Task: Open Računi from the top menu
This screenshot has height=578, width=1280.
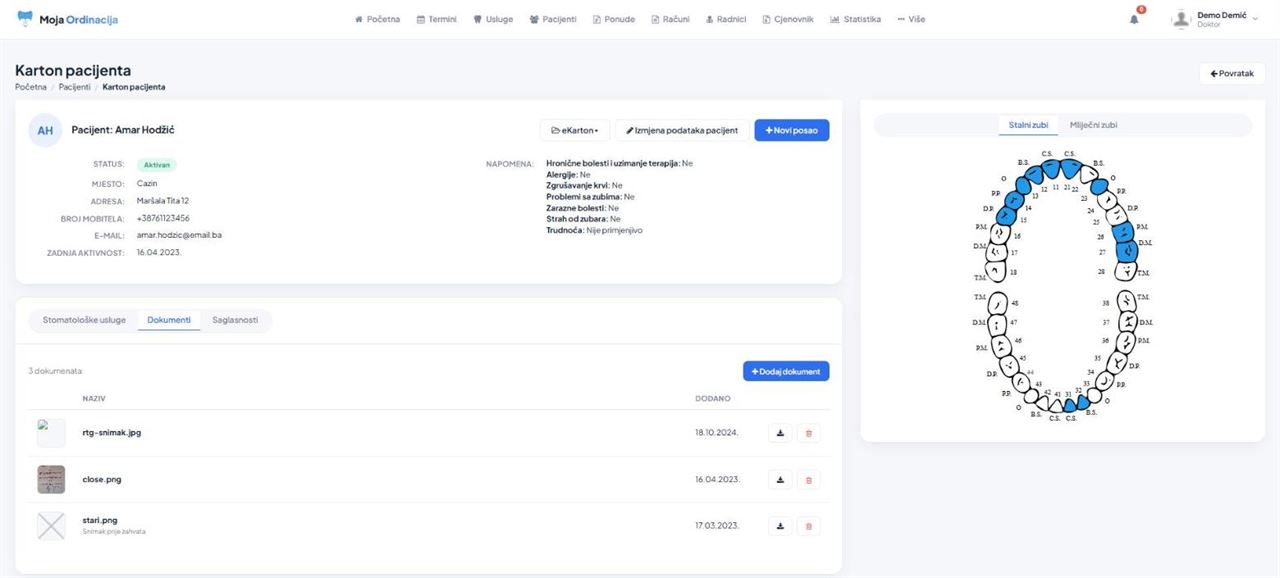Action: point(670,19)
